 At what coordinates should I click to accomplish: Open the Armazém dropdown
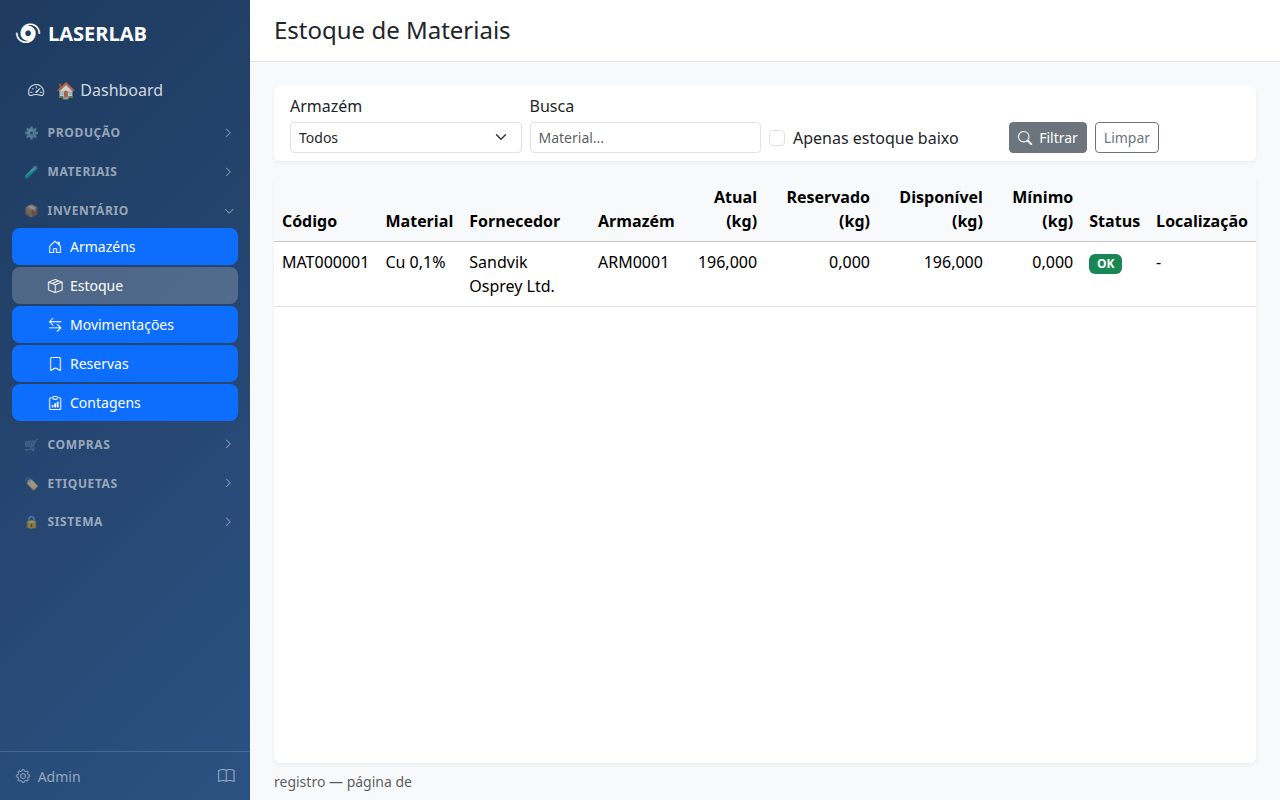pos(405,138)
